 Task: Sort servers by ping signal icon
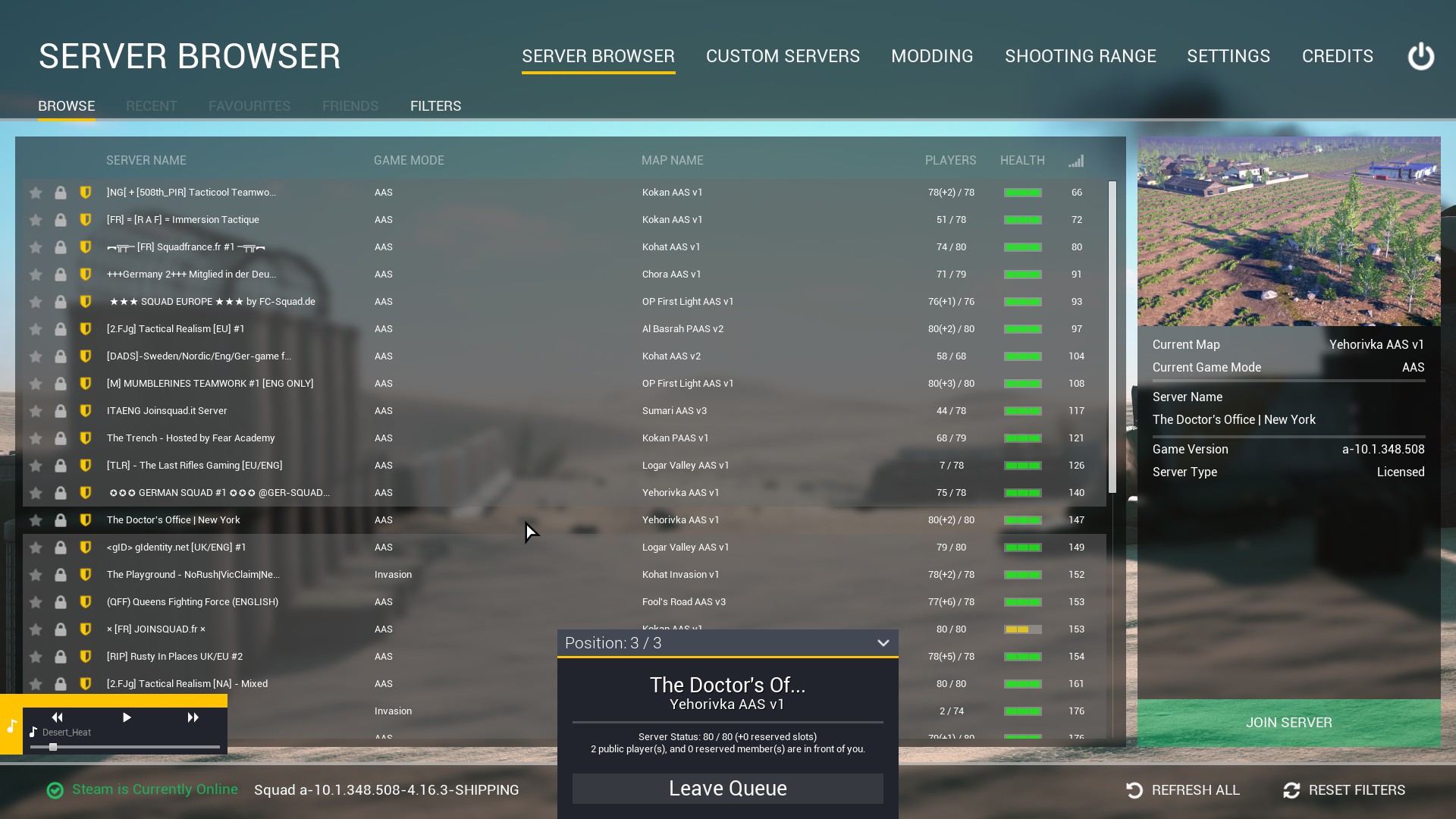coord(1076,161)
